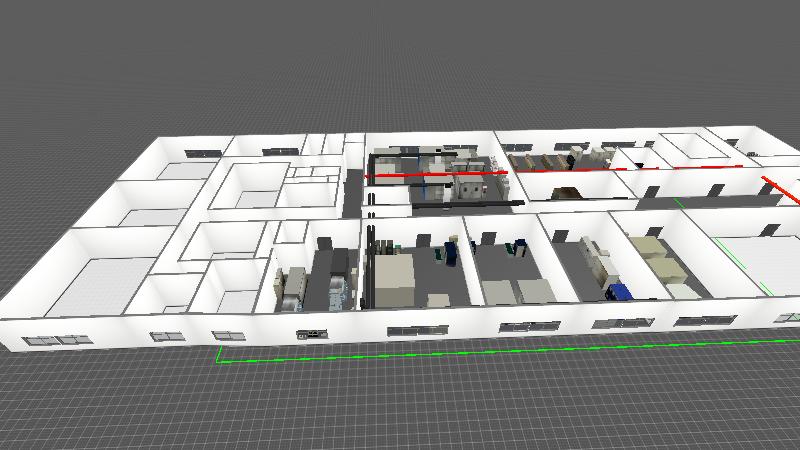Select the leftmost window on the back wall
Image resolution: width=800 pixels, height=450 pixels.
(202, 153)
